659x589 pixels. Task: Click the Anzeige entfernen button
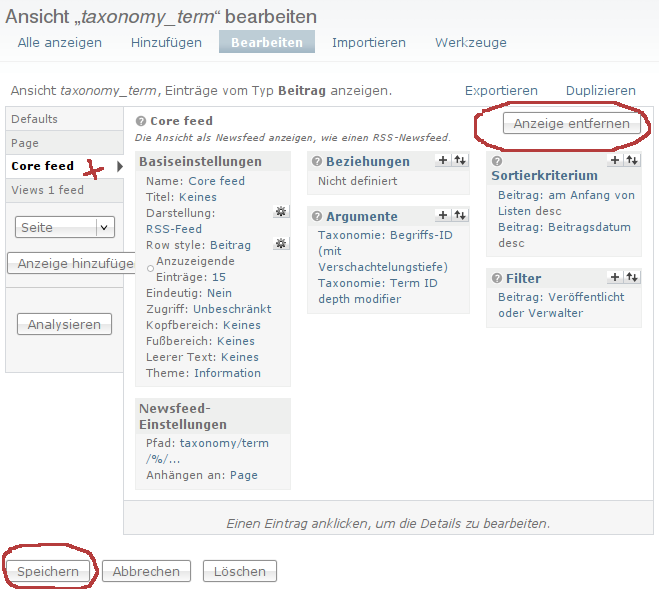(x=572, y=123)
